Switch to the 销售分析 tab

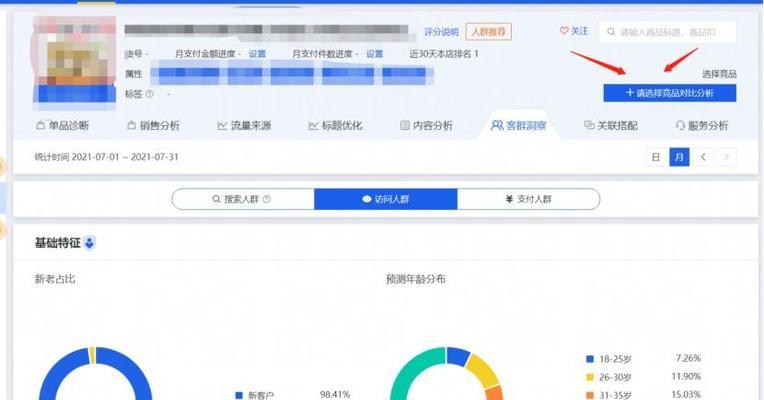point(153,126)
